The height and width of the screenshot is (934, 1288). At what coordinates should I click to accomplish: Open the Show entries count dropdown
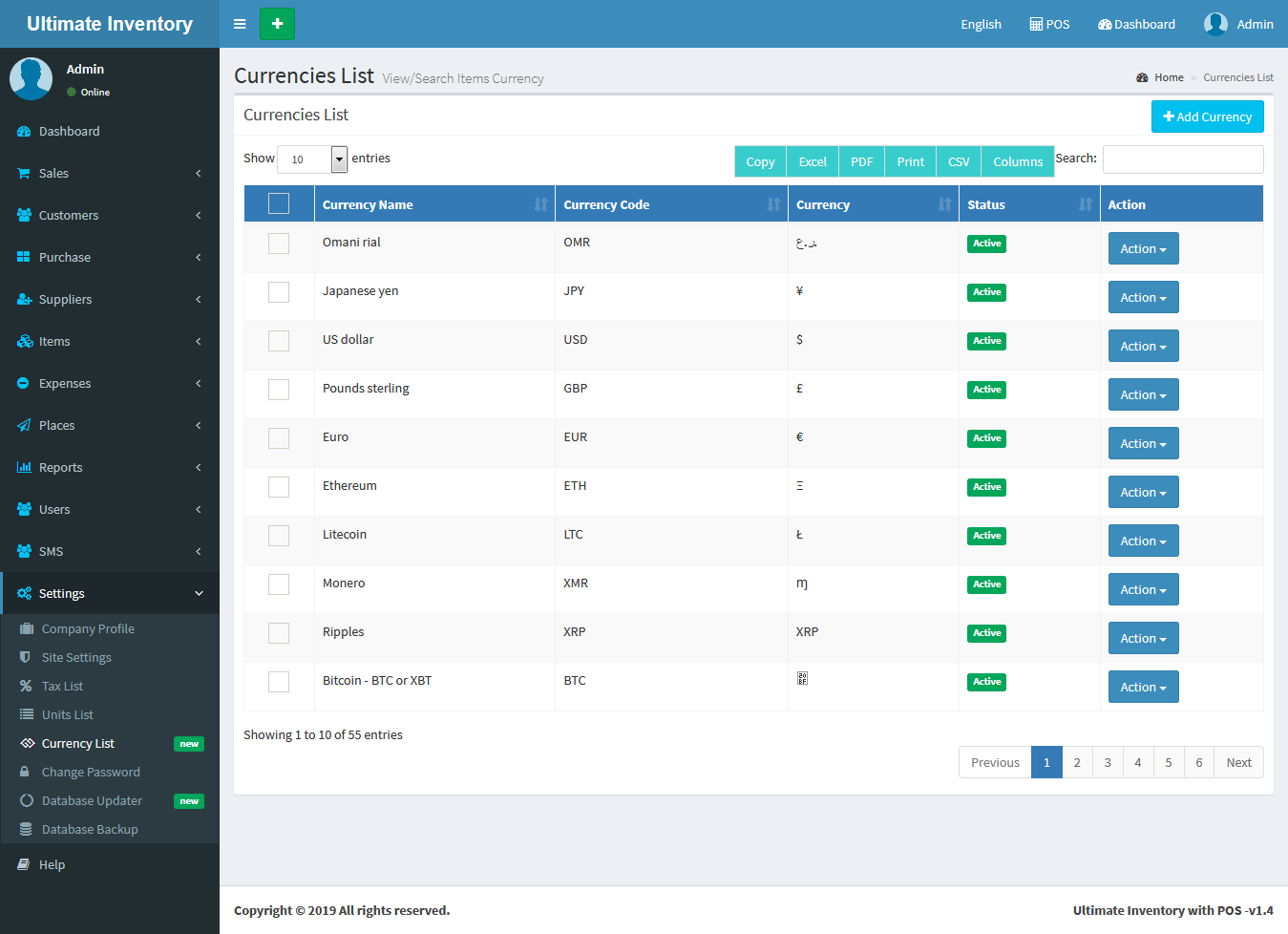click(x=312, y=159)
